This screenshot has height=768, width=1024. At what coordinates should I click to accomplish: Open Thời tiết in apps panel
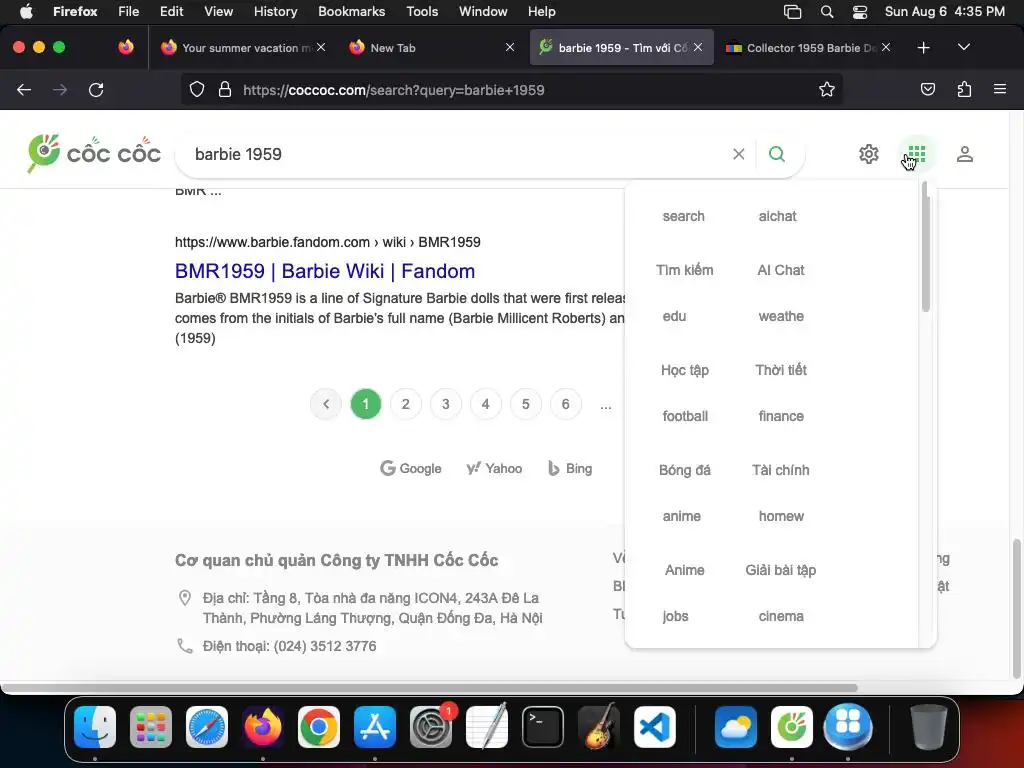[x=780, y=370]
